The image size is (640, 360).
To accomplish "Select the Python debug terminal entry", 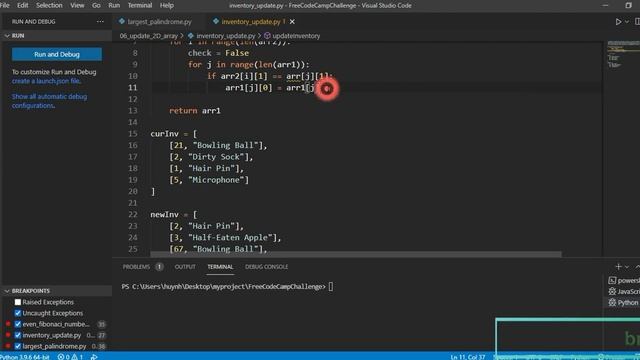I will tap(624, 302).
